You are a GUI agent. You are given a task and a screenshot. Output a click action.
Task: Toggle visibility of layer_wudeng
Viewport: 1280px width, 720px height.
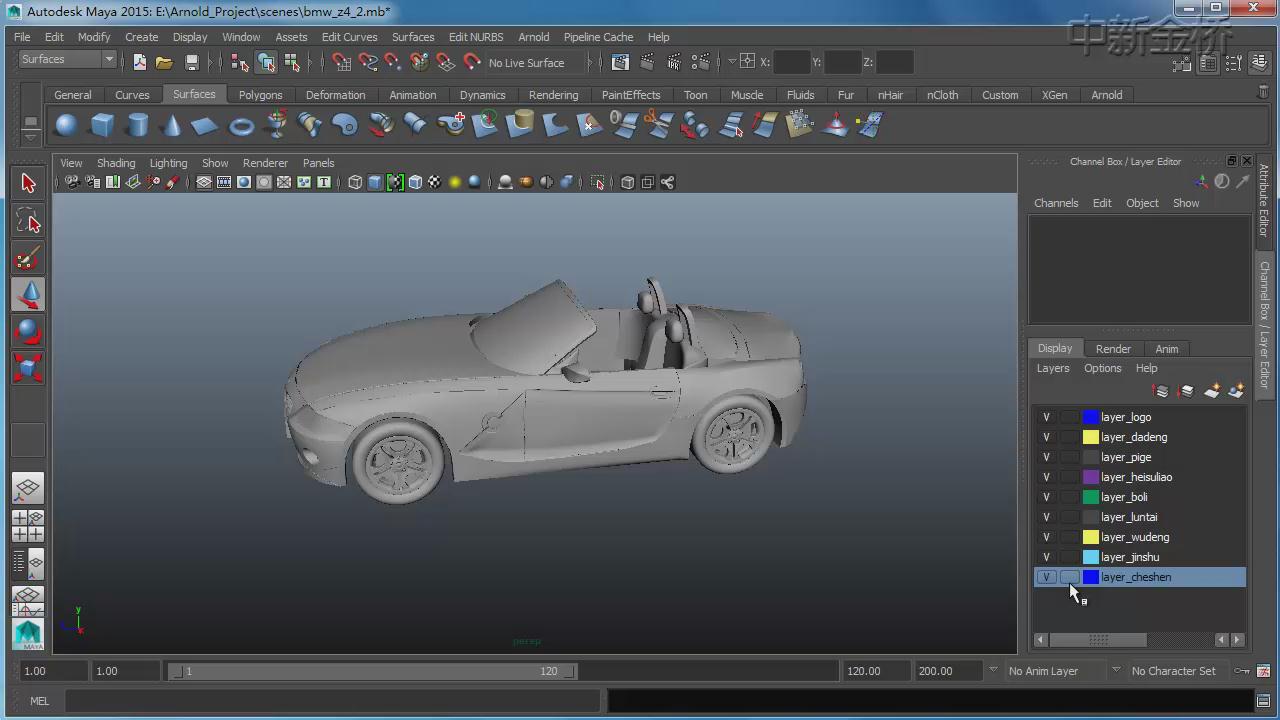coord(1046,537)
